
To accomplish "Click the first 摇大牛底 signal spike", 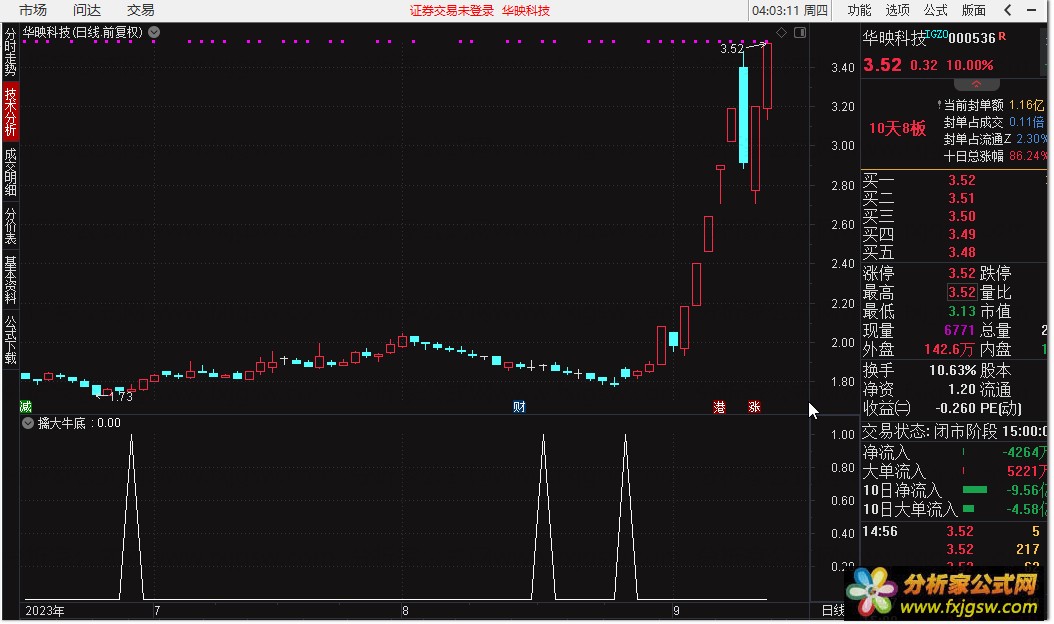I will tap(131, 516).
